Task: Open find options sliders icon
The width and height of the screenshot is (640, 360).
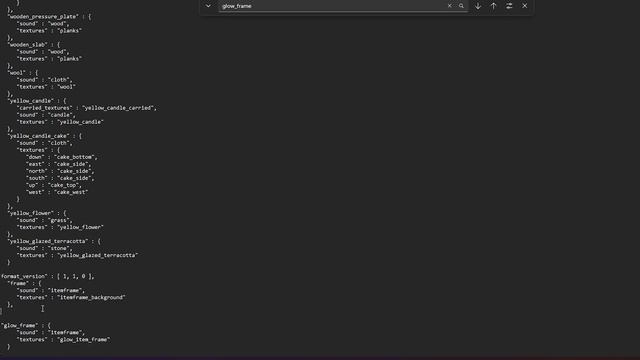Action: pos(509,6)
